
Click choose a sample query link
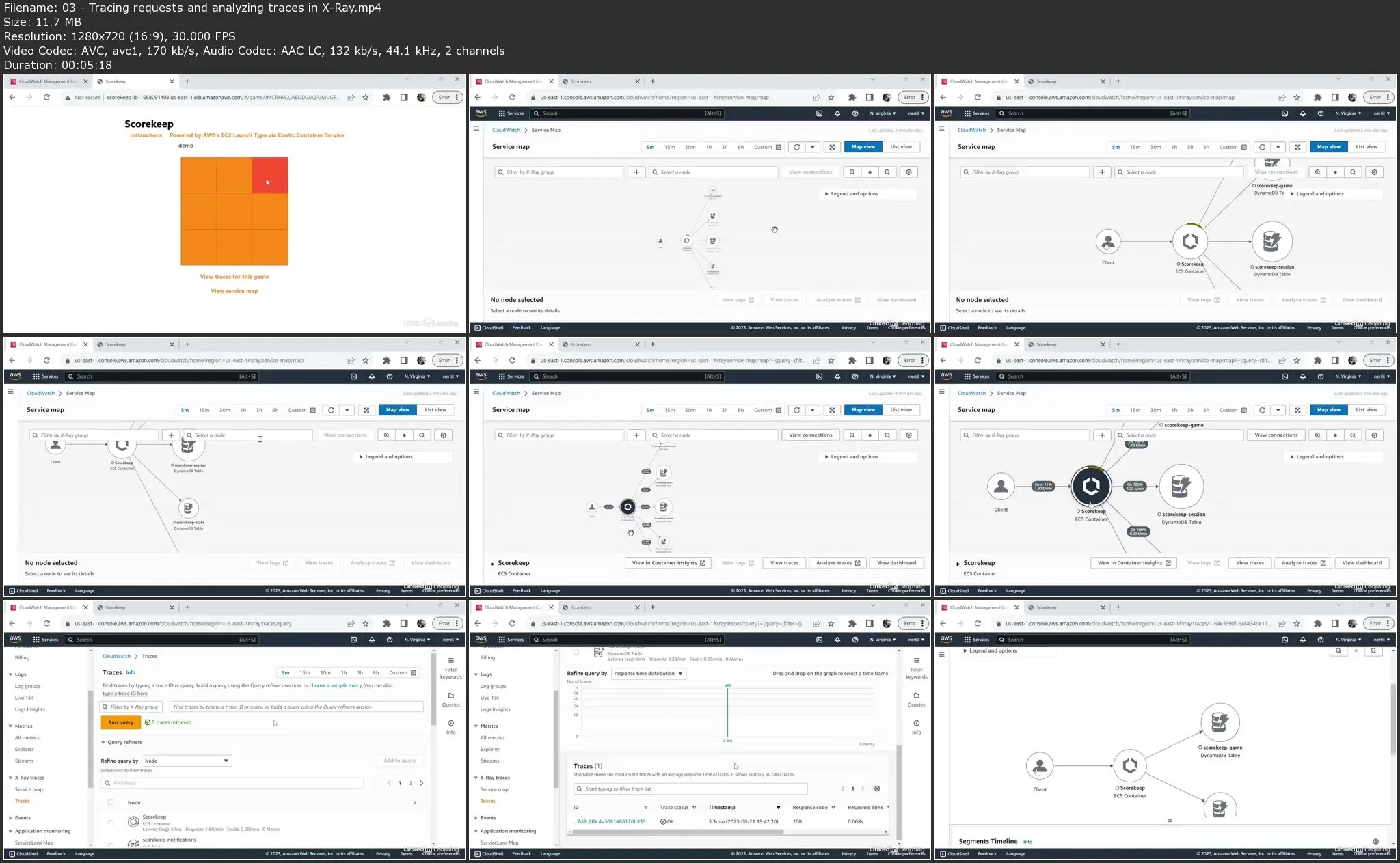tap(336, 685)
